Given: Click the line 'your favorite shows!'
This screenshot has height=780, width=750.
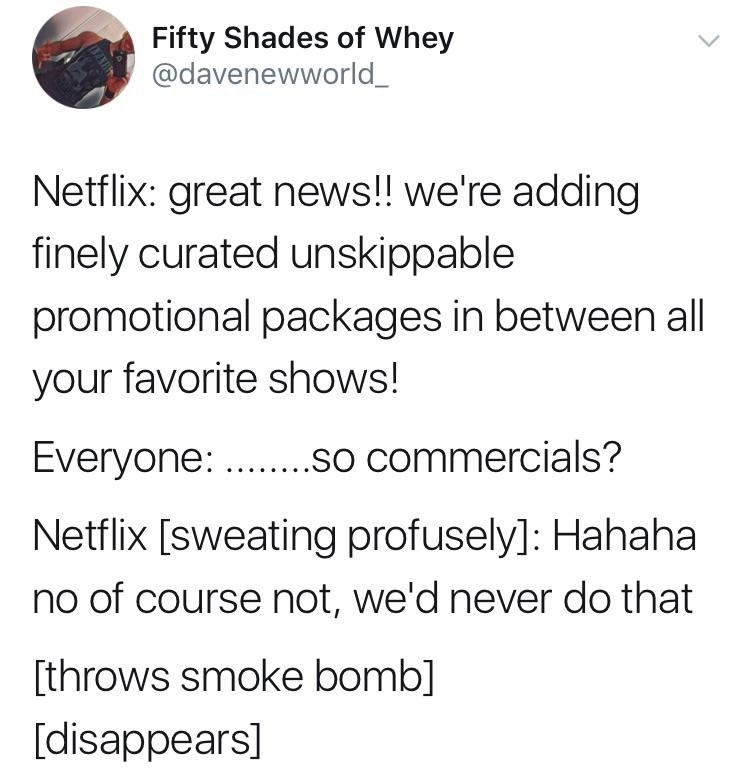Looking at the screenshot, I should click(216, 379).
